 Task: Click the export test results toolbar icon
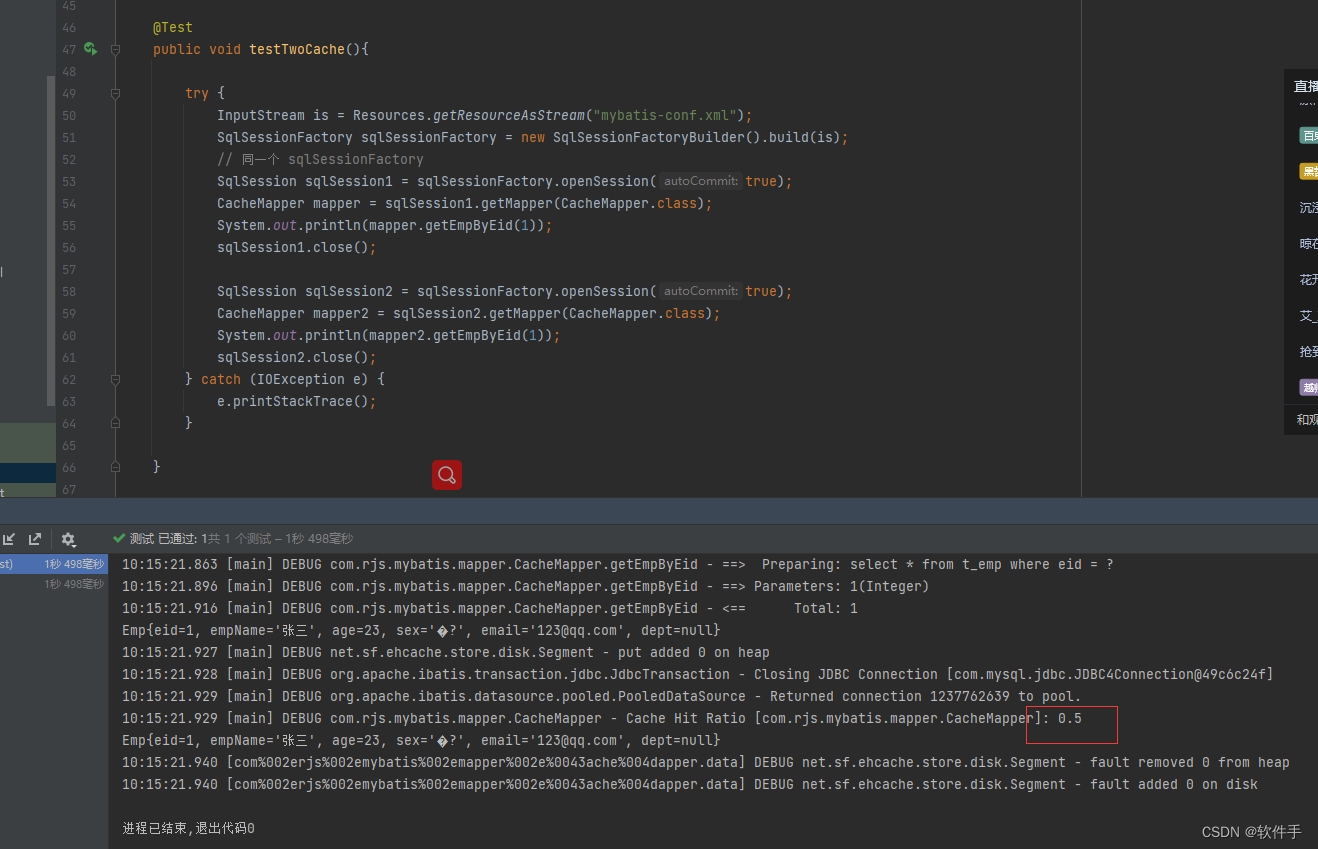35,539
